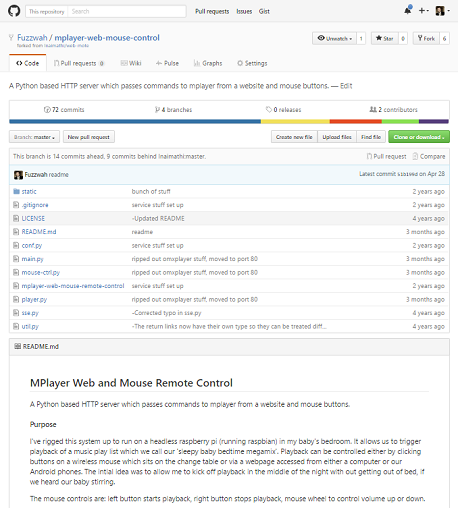
Task: Click Fuzzwah commit author avatar
Action: click(x=18, y=175)
